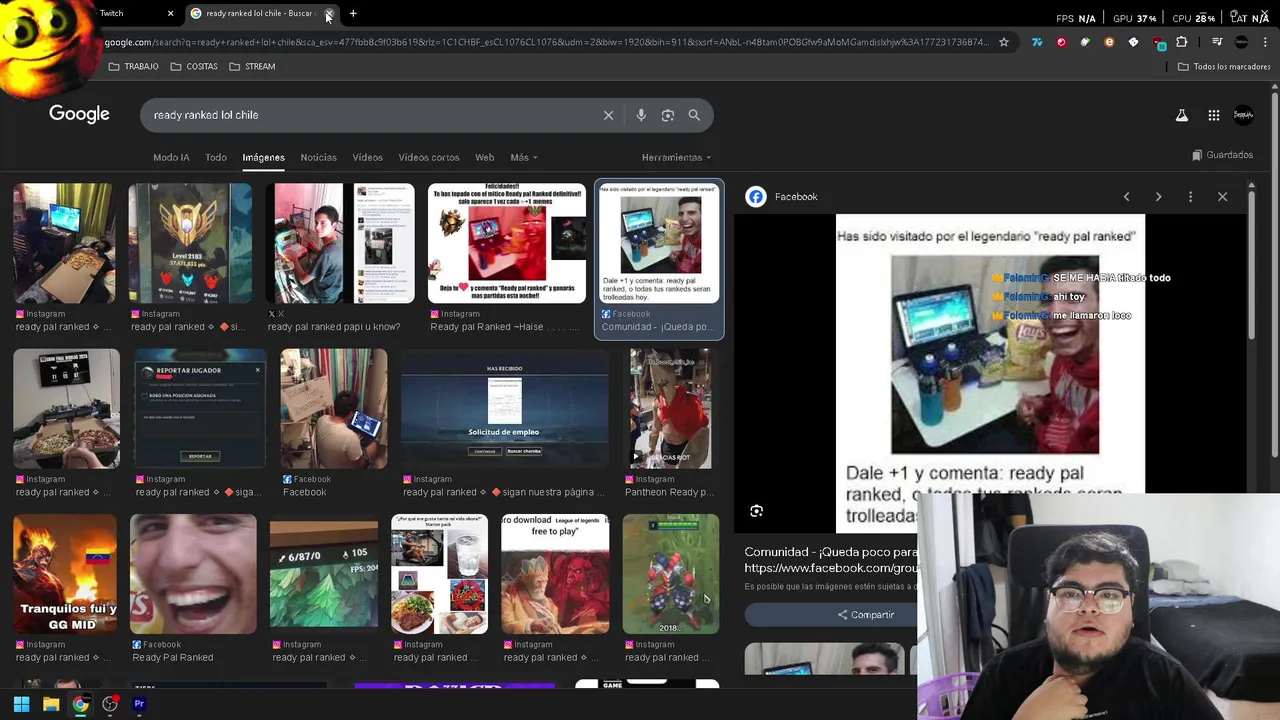
Task: Open the Level 2183 emblem image thumbnail
Action: click(190, 243)
